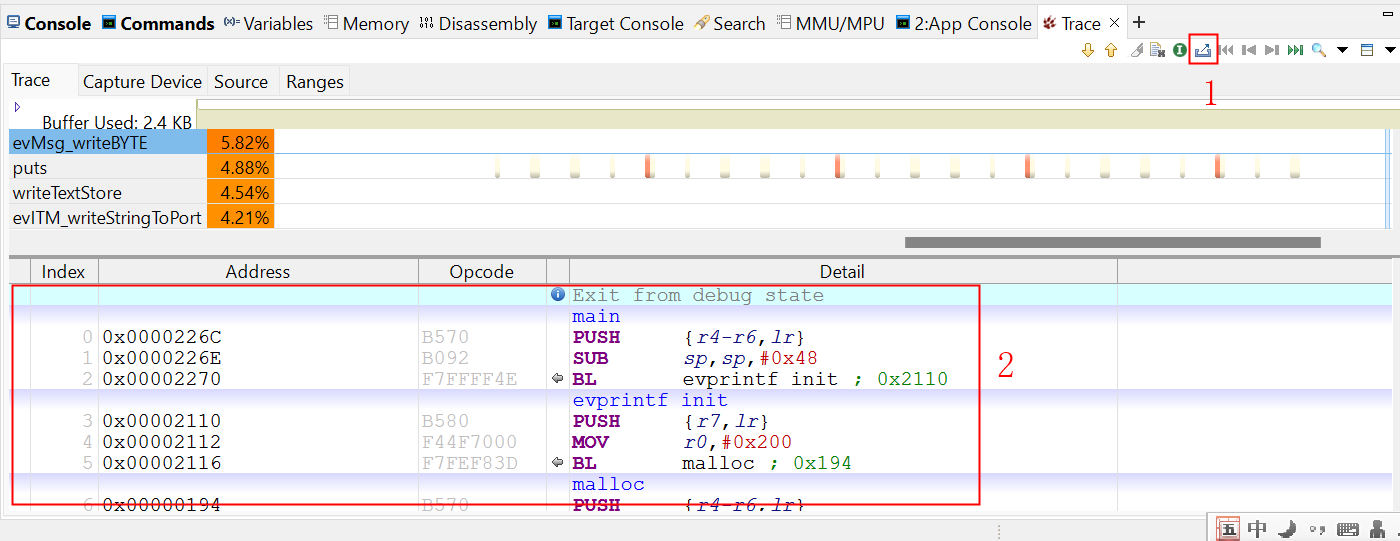This screenshot has width=1400, height=541.
Task: Open the Capture Device sub-tab
Action: 142,82
